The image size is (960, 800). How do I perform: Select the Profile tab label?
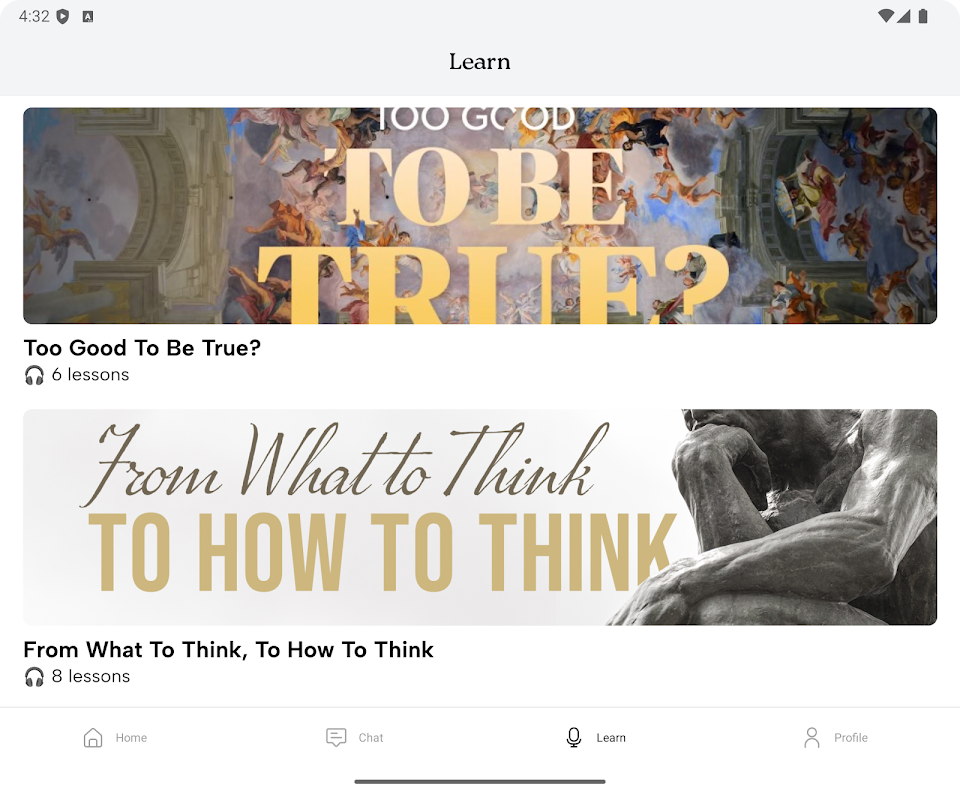point(850,738)
